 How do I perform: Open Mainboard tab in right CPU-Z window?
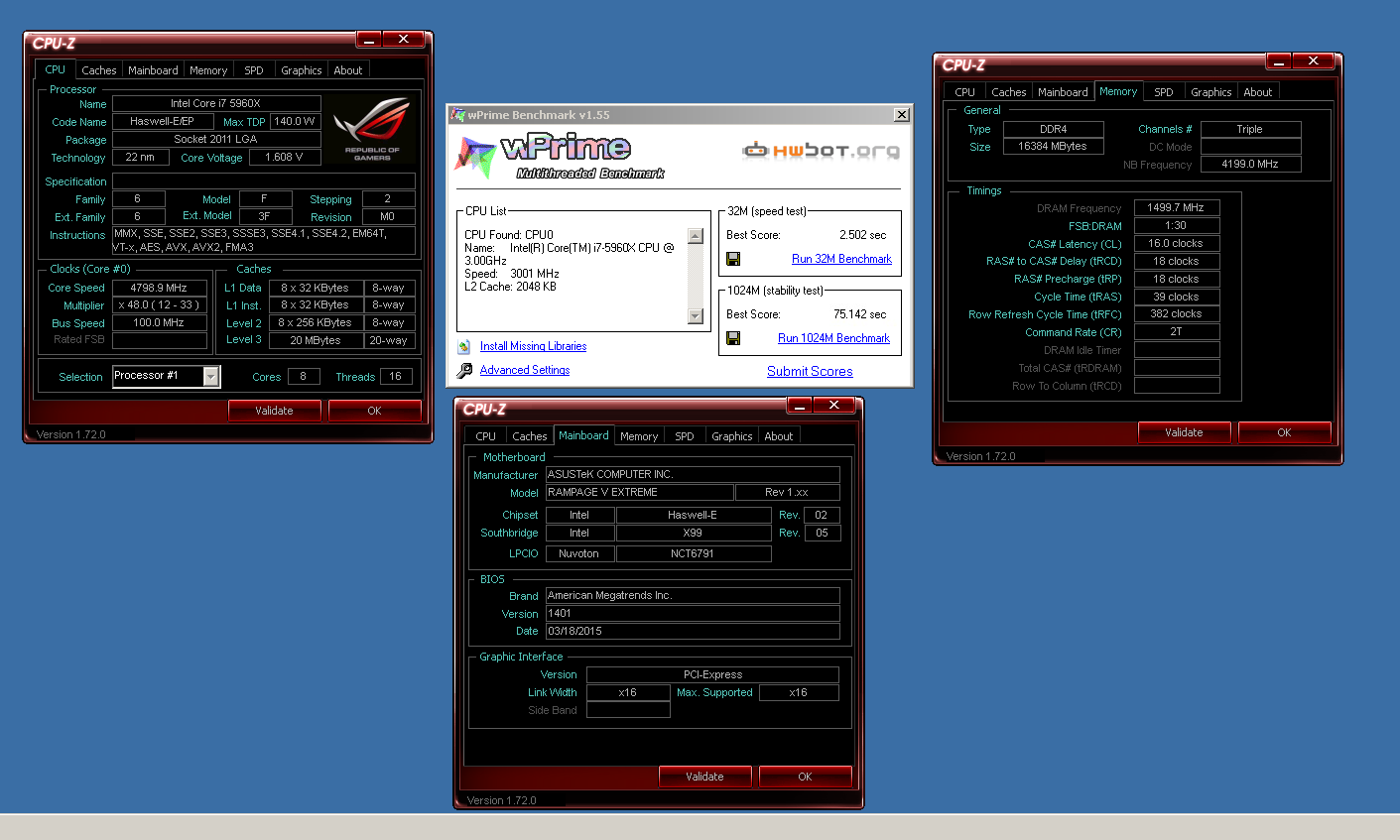[1063, 92]
